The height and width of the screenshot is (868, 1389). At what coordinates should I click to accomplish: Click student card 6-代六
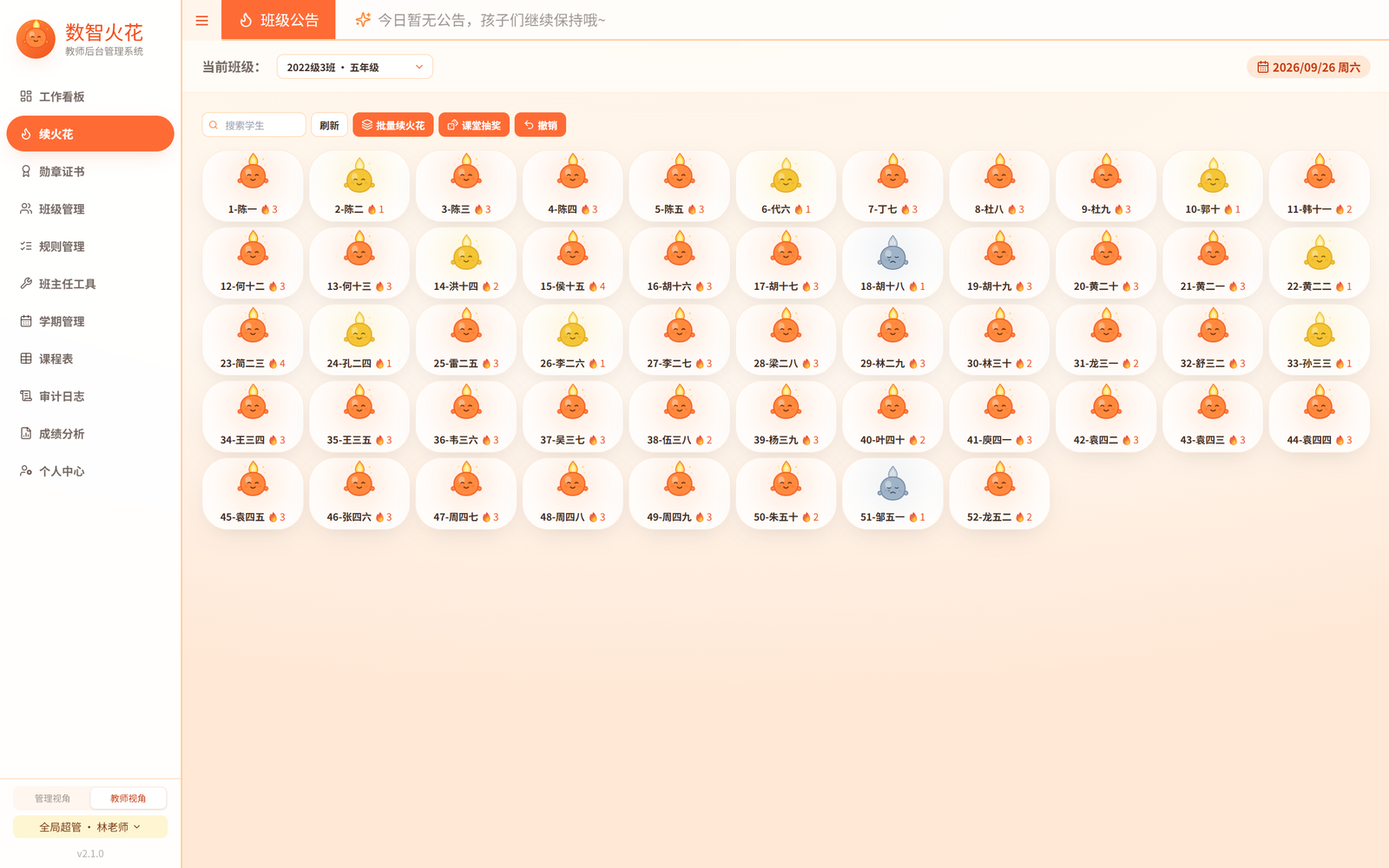pyautogui.click(x=787, y=186)
